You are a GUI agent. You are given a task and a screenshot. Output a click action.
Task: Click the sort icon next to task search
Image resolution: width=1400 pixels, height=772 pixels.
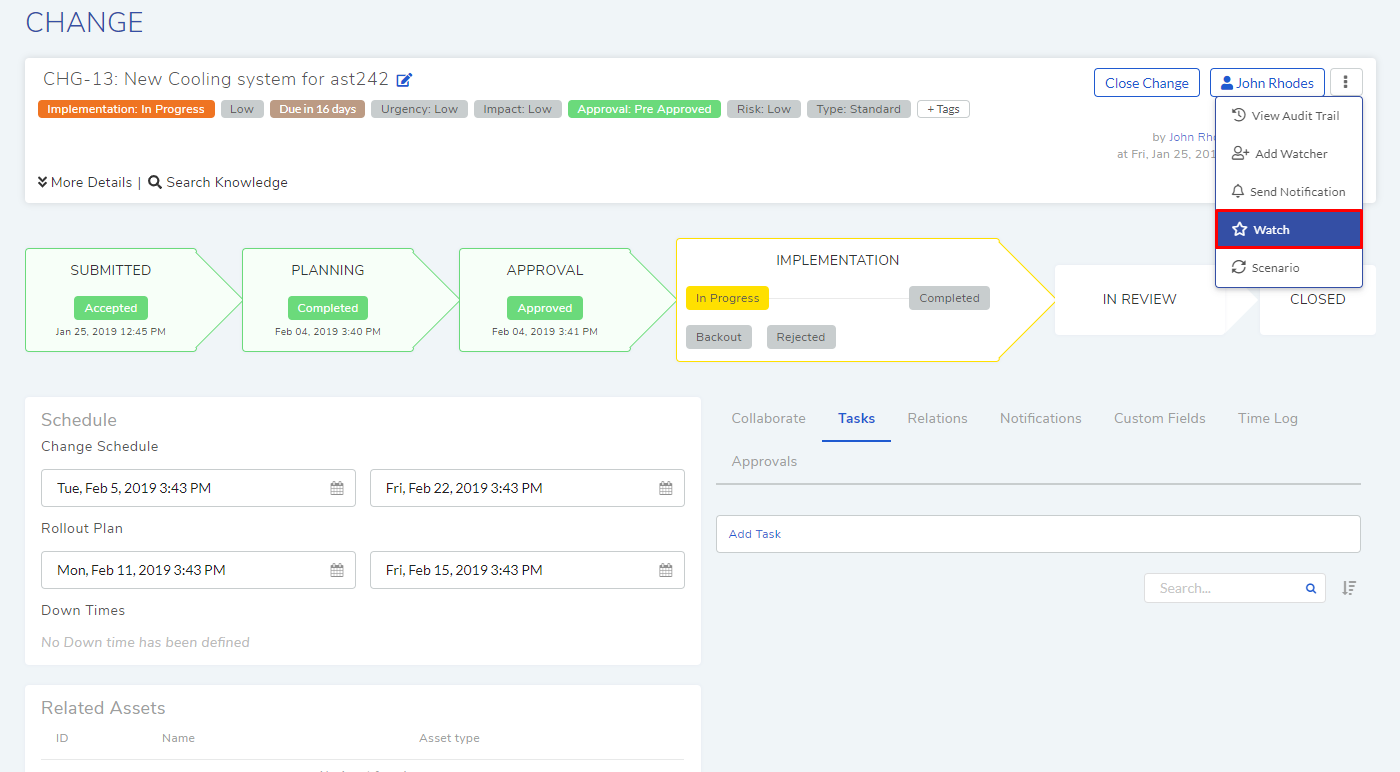click(x=1349, y=588)
